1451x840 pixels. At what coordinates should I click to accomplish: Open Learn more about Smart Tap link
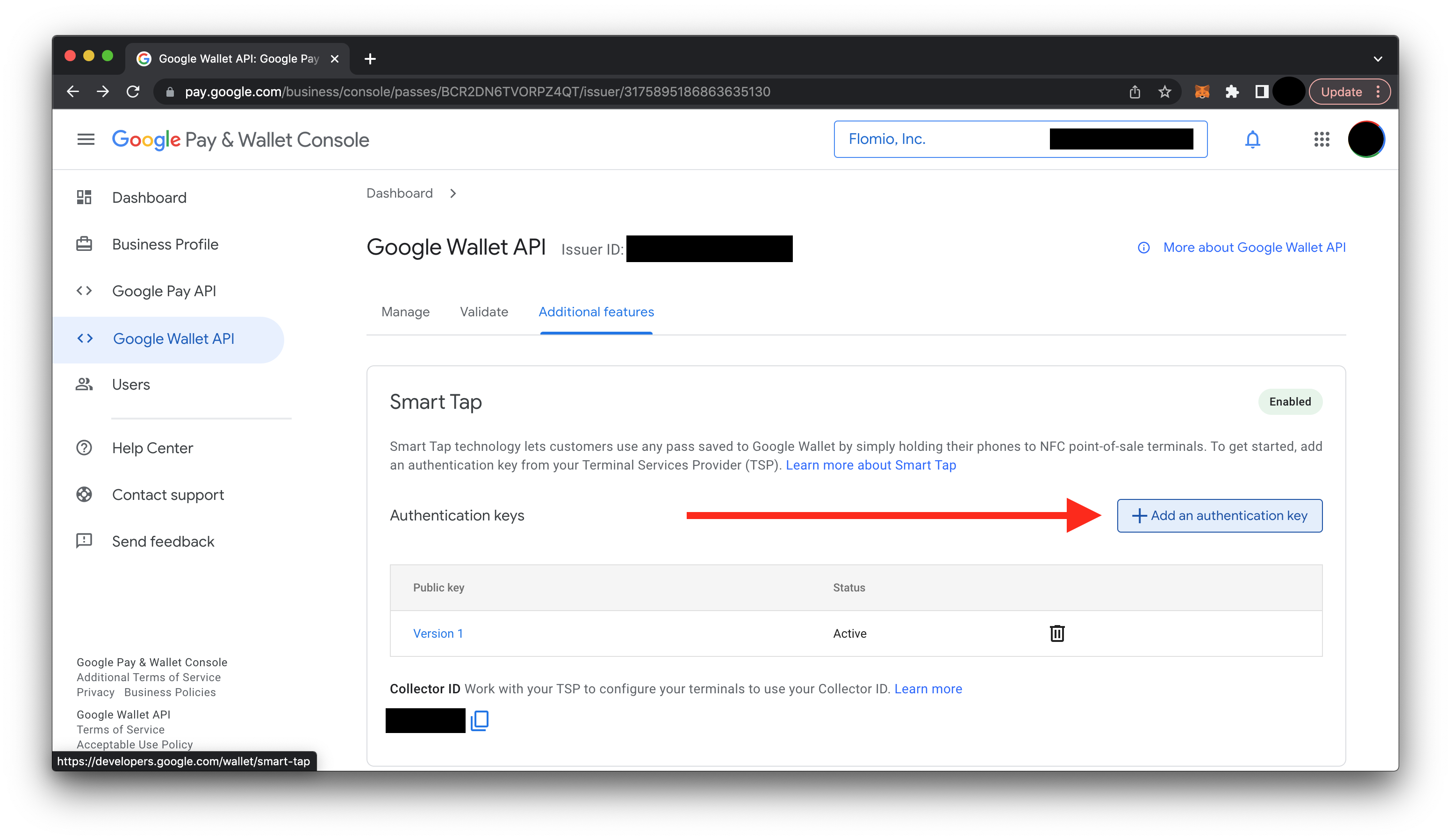(870, 465)
